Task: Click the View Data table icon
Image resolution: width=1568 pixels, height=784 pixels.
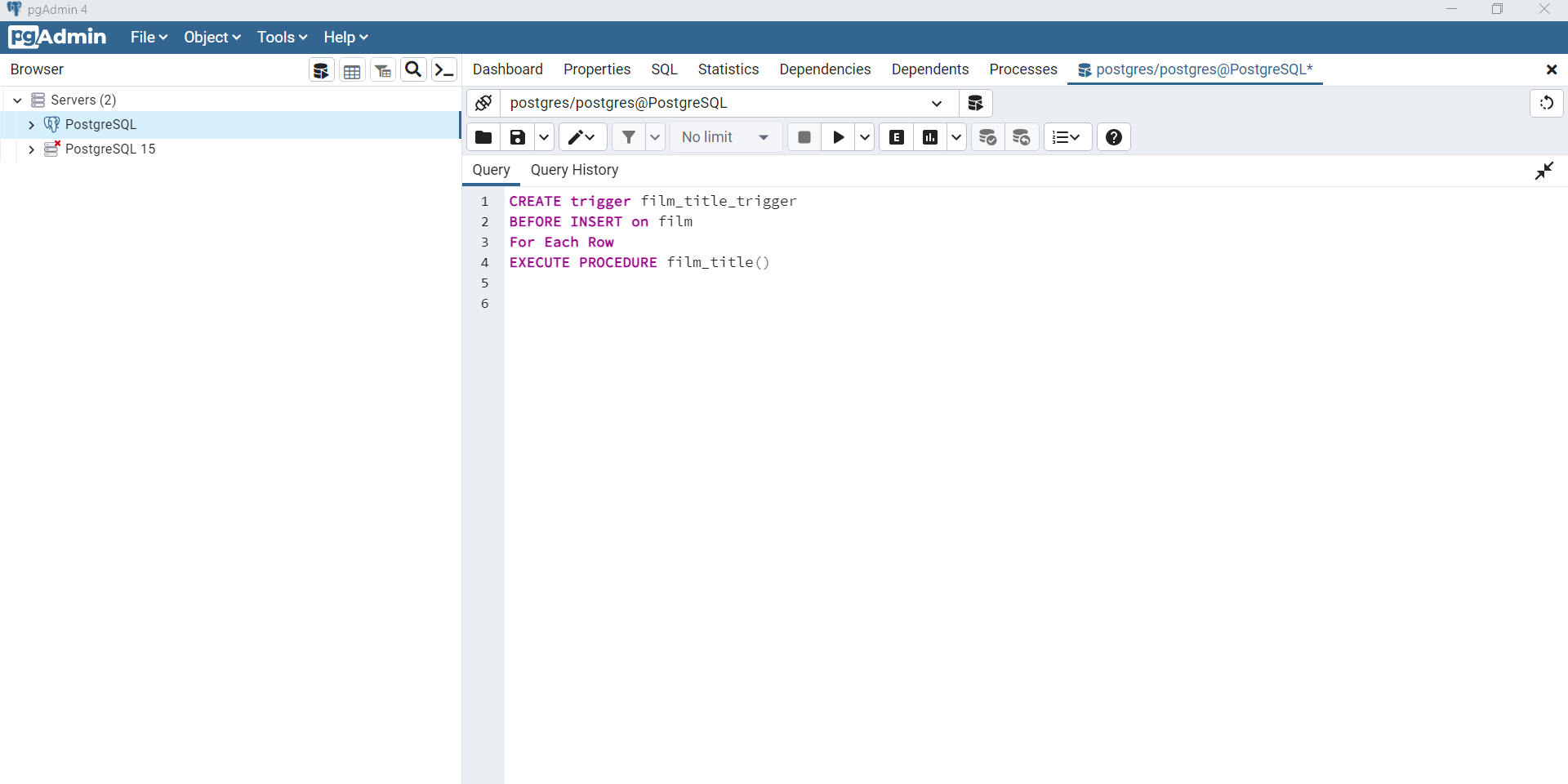Action: 352,70
